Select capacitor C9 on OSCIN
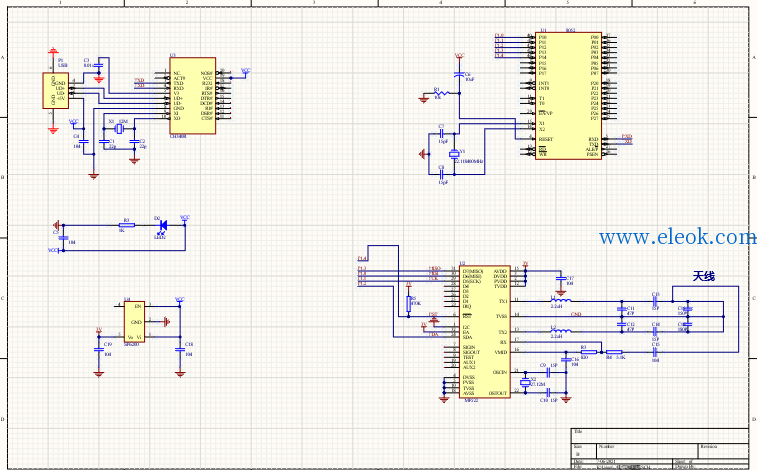Screen dimensions: 757x470 tap(548, 372)
